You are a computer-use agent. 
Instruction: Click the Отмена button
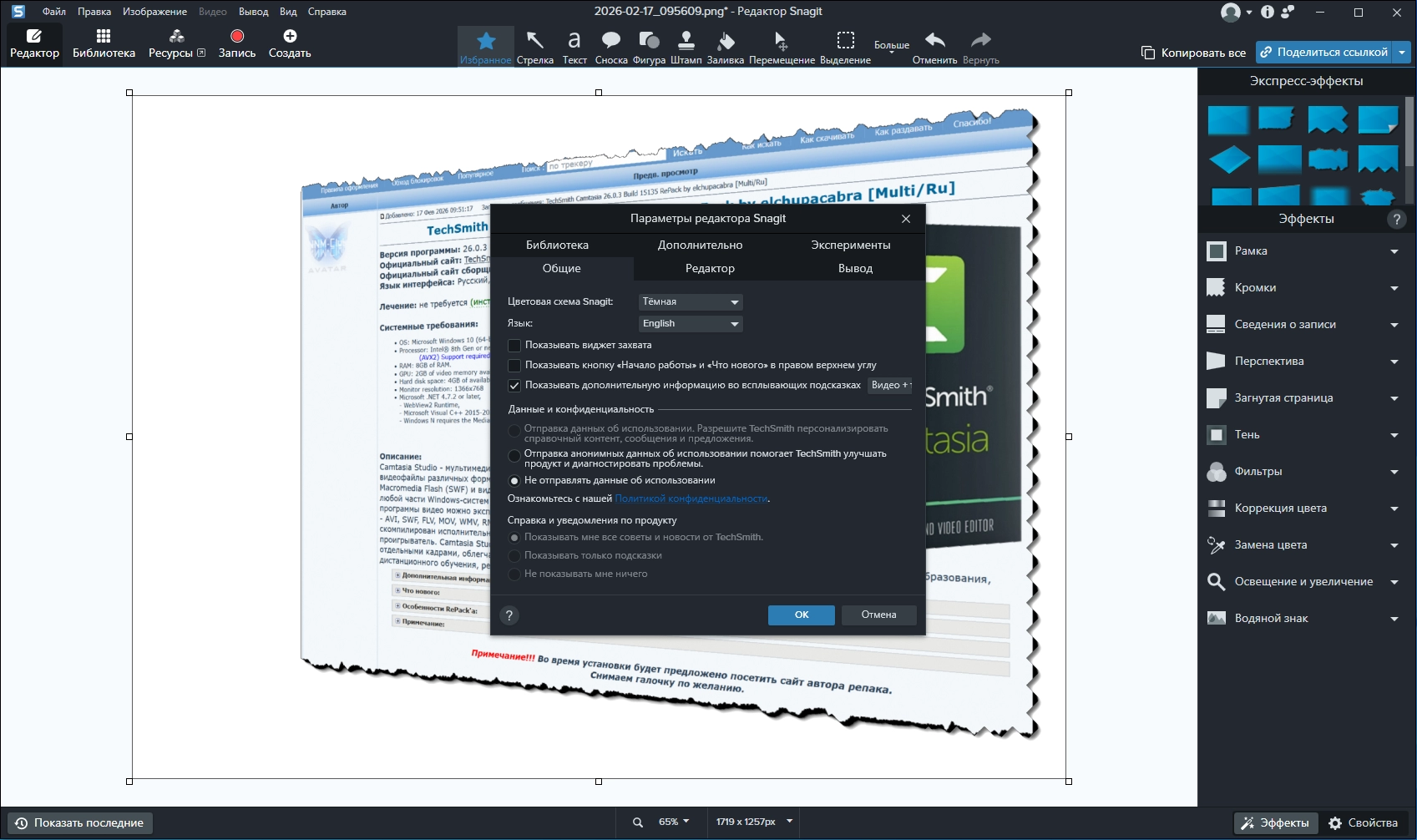(x=879, y=615)
